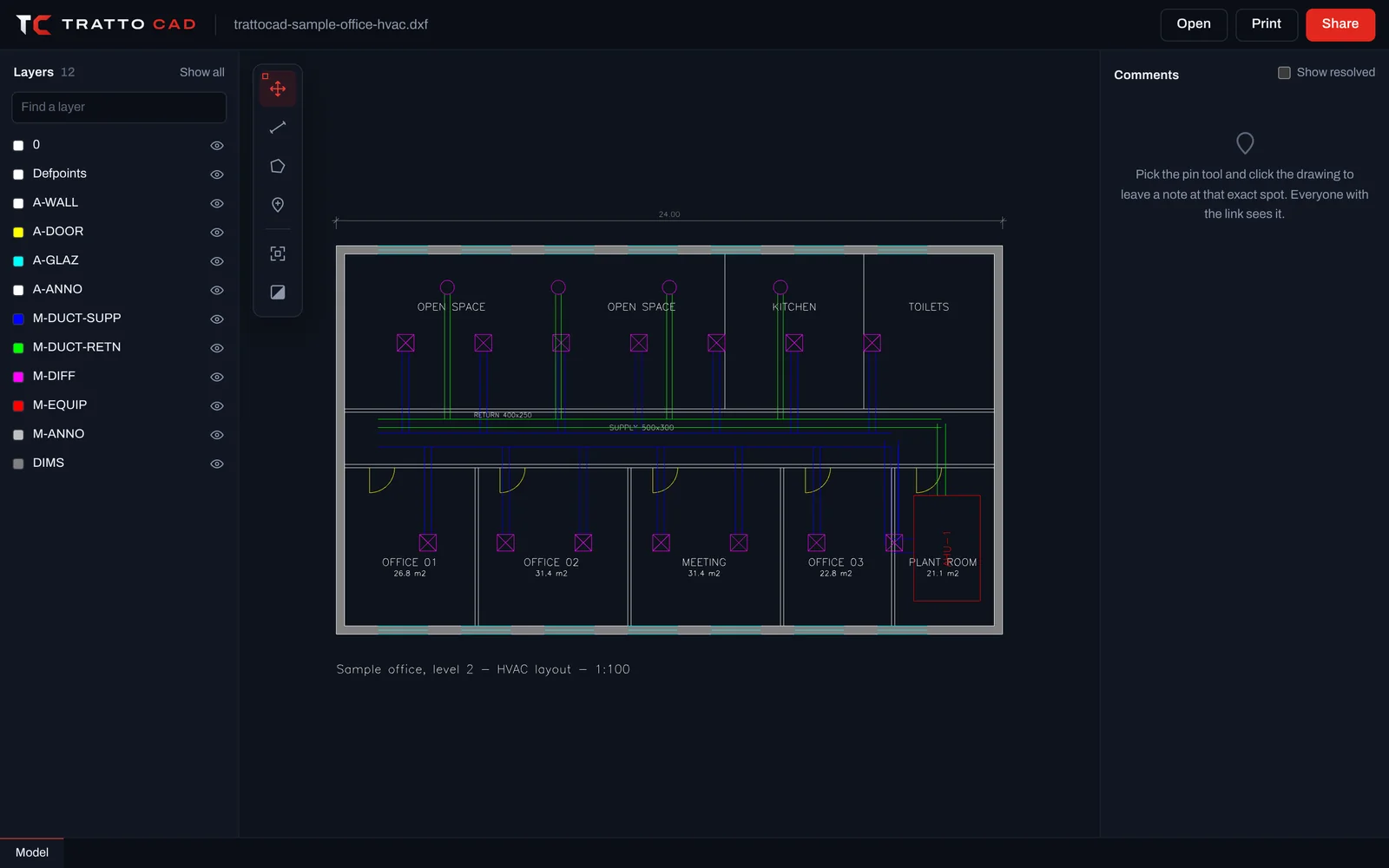
Task: Select the polygon area tool
Action: point(278,166)
